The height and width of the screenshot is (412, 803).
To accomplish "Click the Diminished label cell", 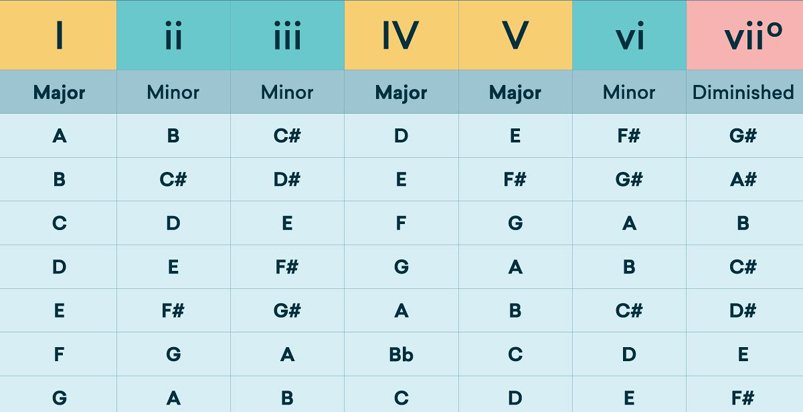I will (745, 92).
